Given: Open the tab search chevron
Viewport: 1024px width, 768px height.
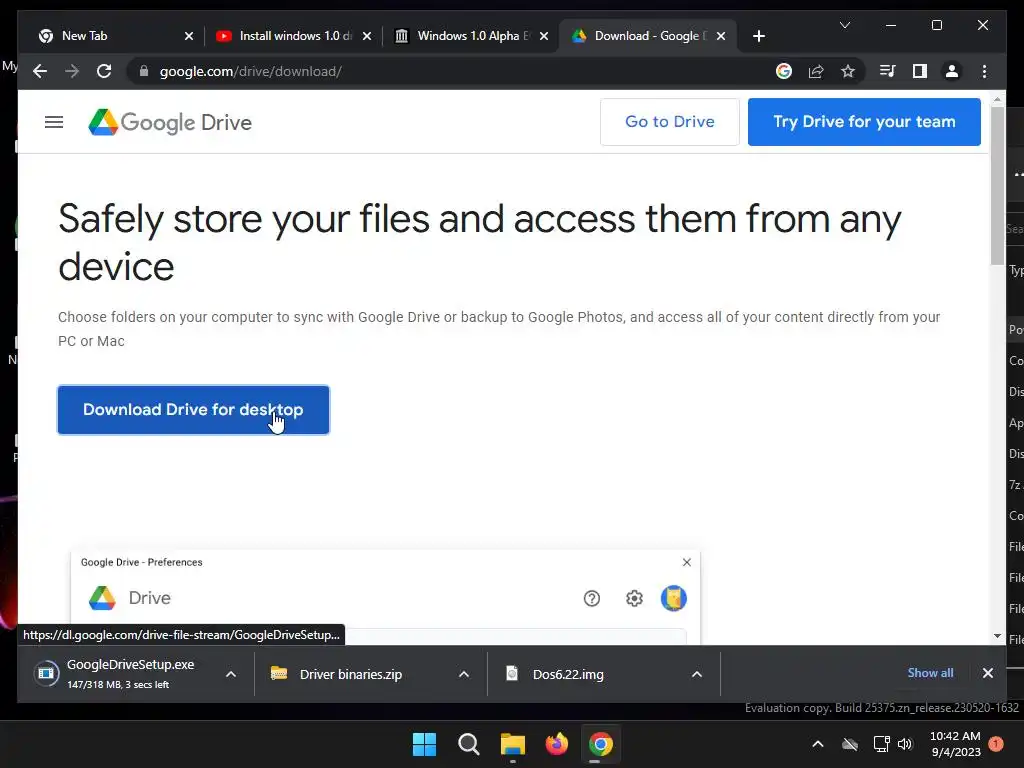Looking at the screenshot, I should click(x=844, y=25).
